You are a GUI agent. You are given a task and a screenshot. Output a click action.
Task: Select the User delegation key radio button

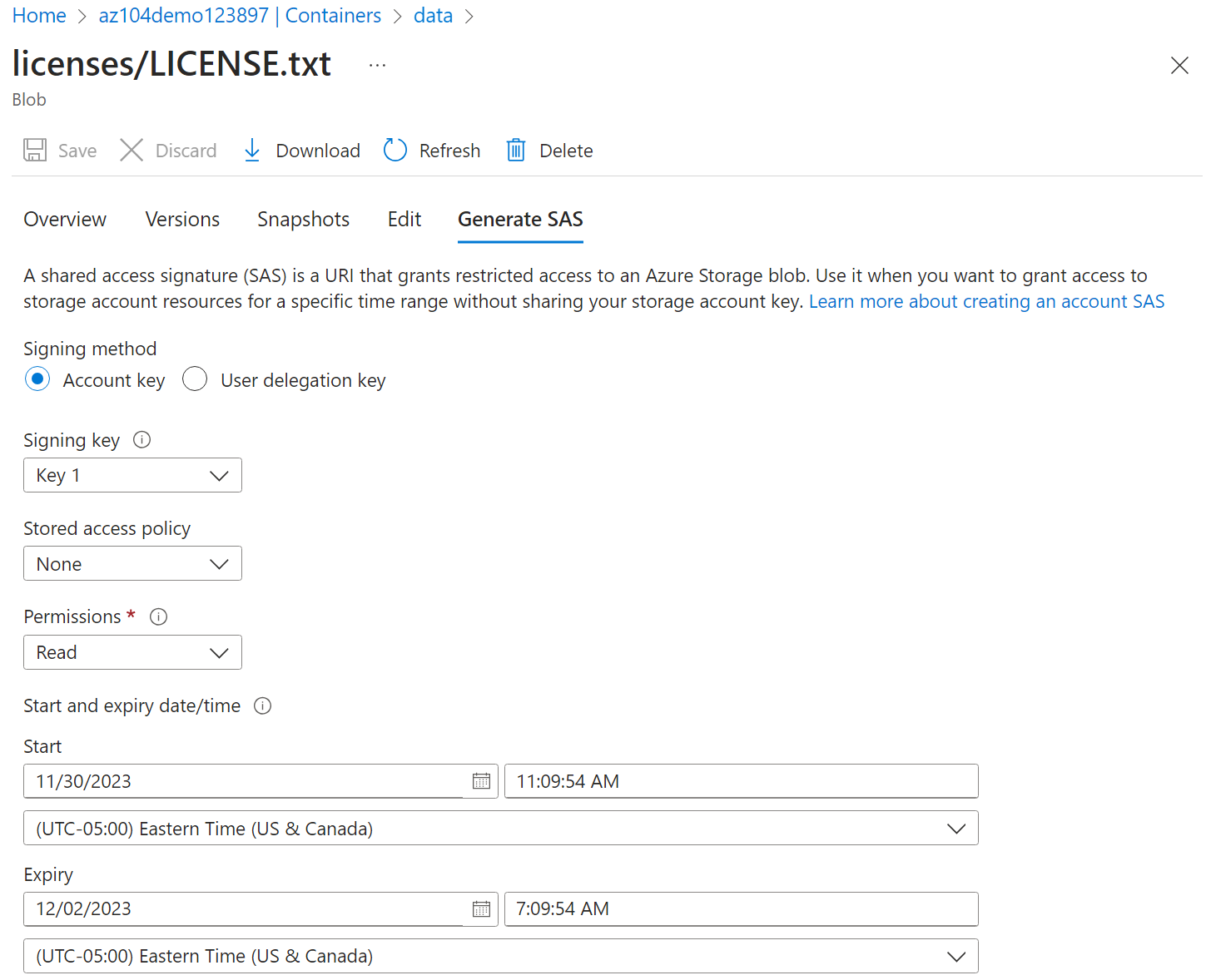point(195,379)
